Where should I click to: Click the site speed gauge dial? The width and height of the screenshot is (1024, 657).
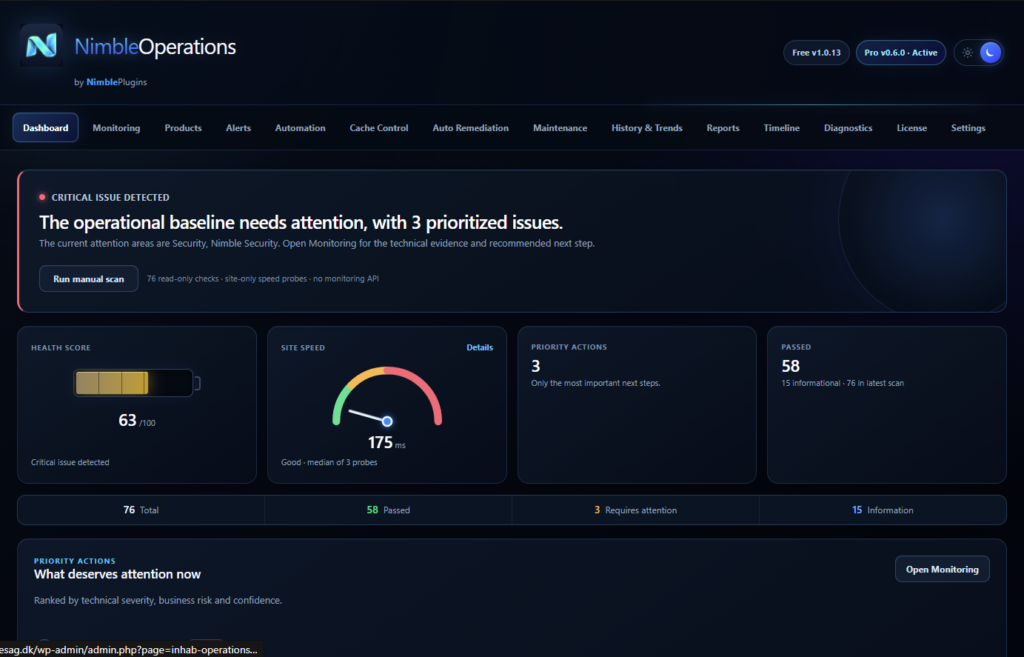pyautogui.click(x=387, y=397)
